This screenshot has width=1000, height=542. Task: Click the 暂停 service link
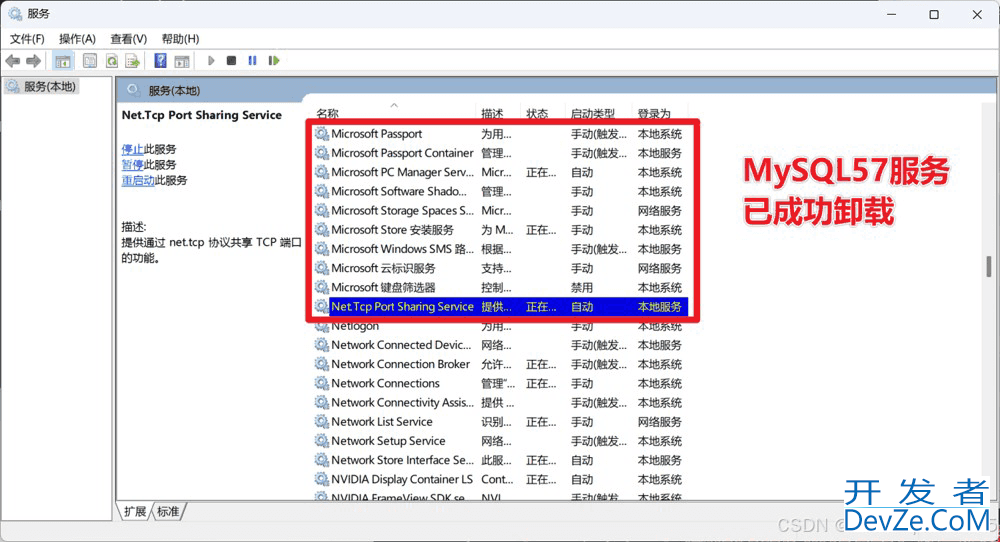pyautogui.click(x=132, y=165)
